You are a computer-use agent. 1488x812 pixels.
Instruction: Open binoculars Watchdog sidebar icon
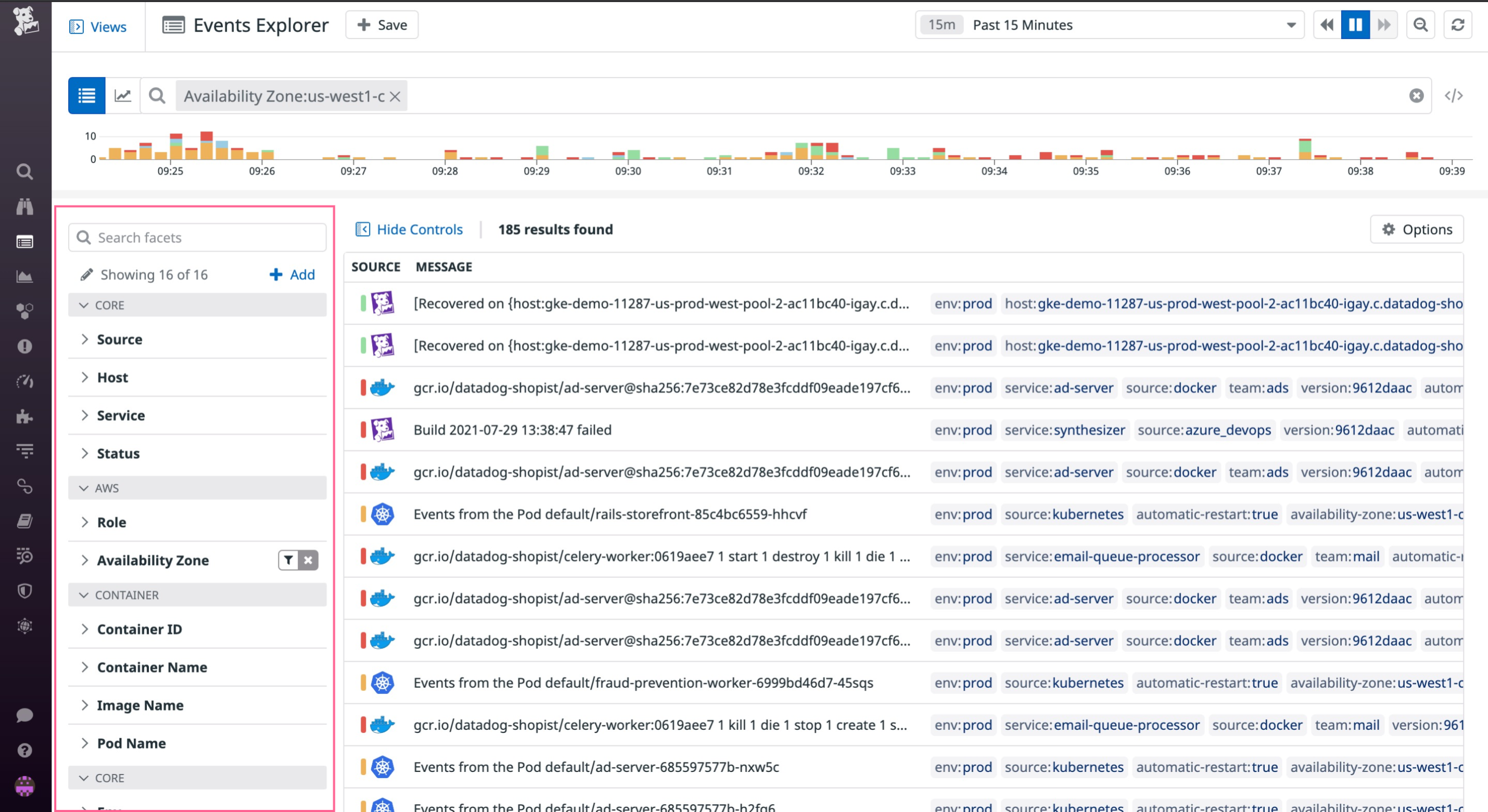[x=25, y=206]
